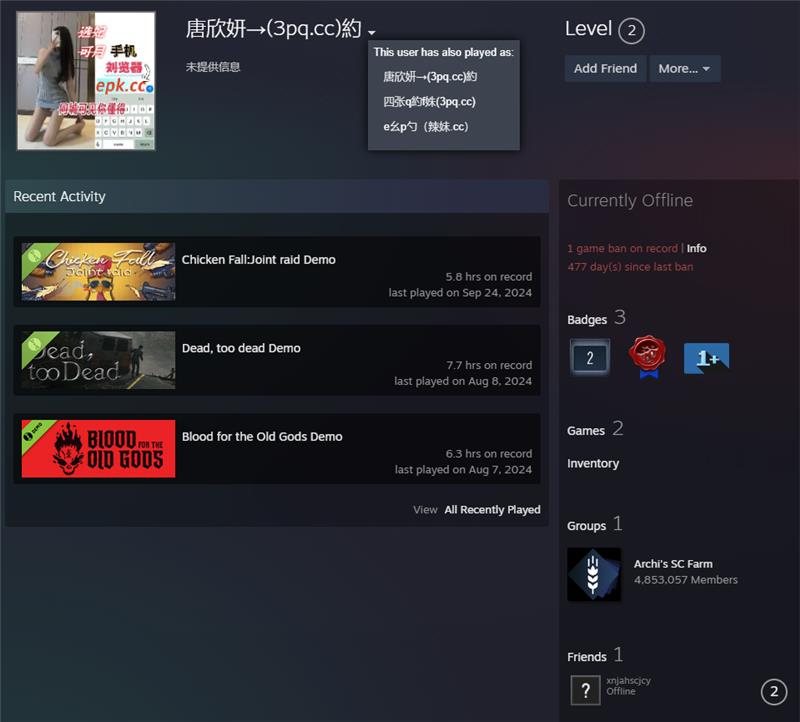The image size is (800, 722).
Task: Click the 'Currently Offline' status text
Action: click(630, 201)
